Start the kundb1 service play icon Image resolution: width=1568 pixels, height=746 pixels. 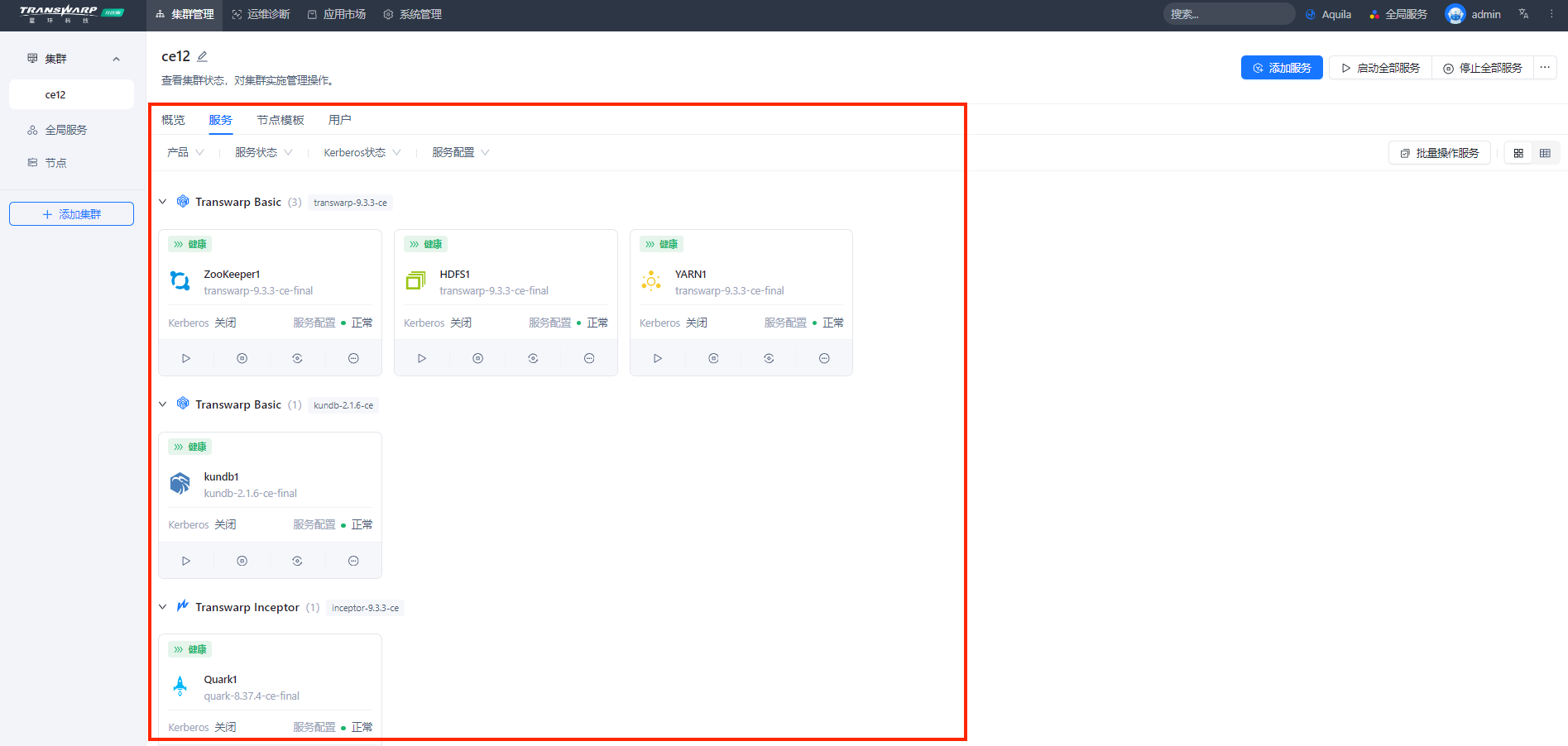coord(186,561)
